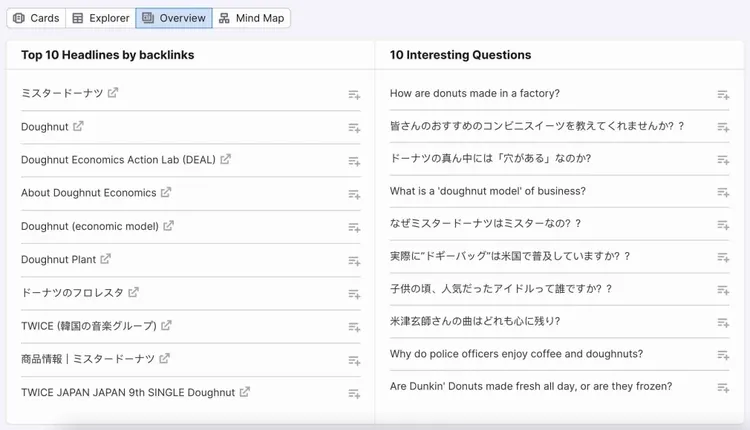This screenshot has width=750, height=430.
Task: Click the Dunkin' Donuts made fresh question
Action: point(531,386)
